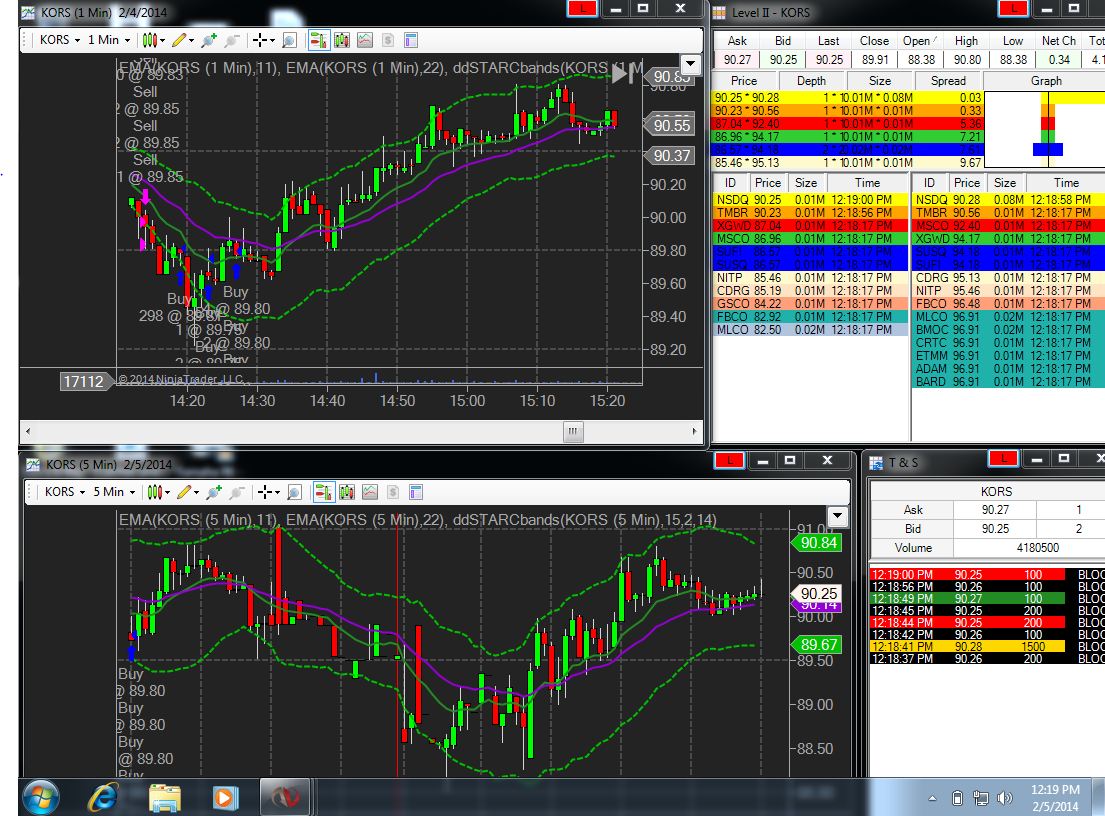1105x816 pixels.
Task: Click panel dropdown triangle on 5 Min chart
Action: (837, 516)
